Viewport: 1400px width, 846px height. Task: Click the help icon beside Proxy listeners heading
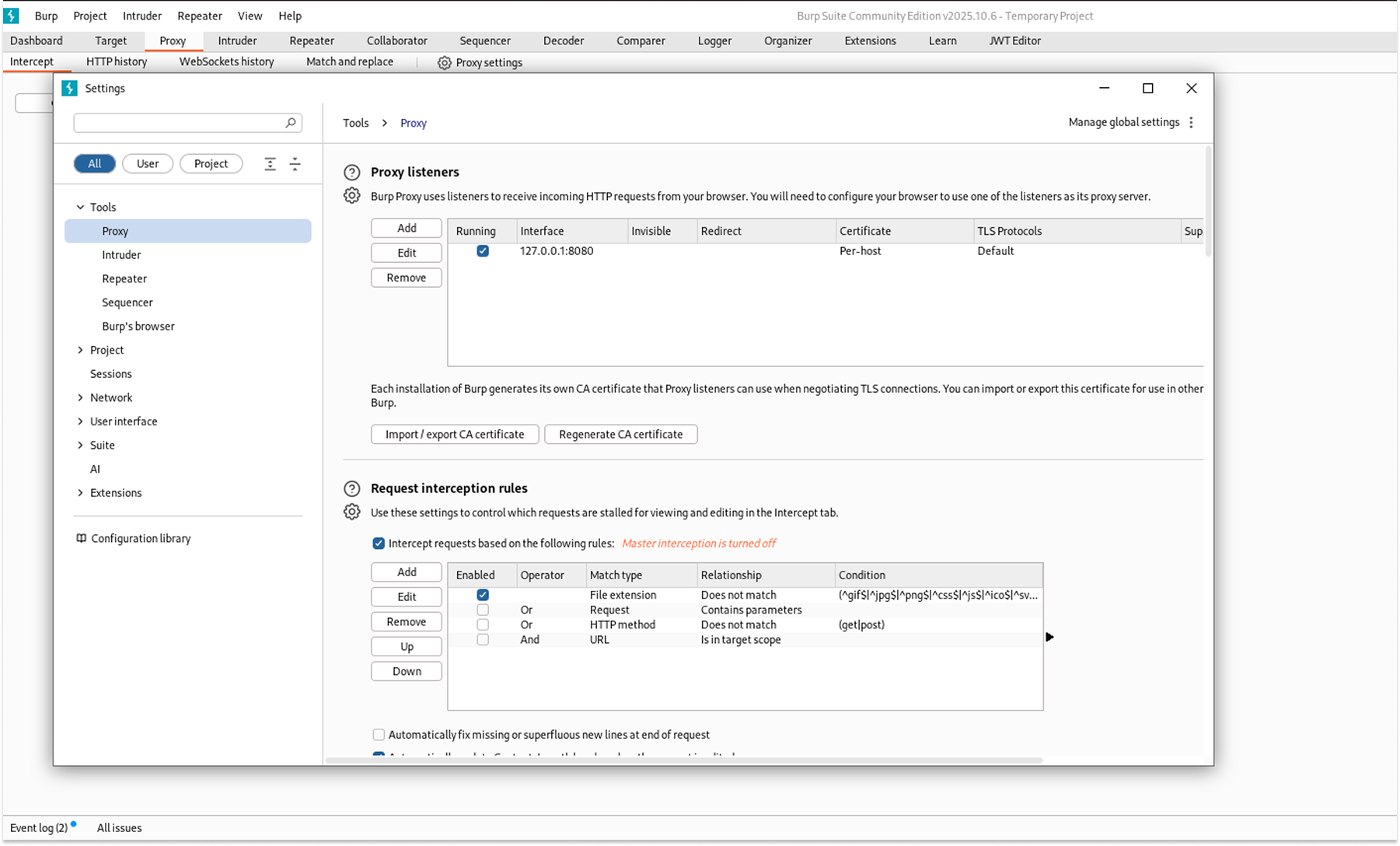(351, 172)
